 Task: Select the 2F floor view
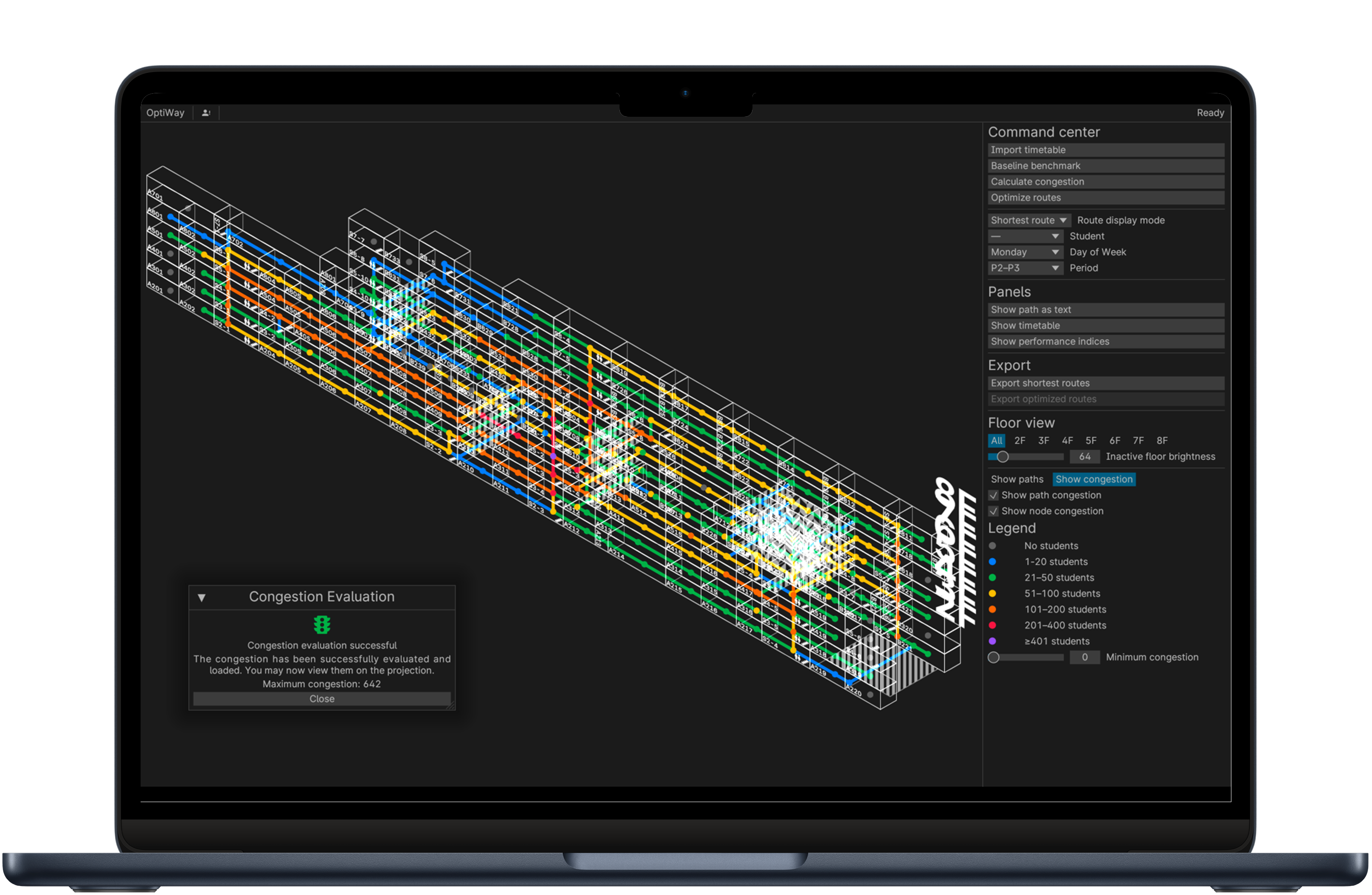click(1020, 441)
